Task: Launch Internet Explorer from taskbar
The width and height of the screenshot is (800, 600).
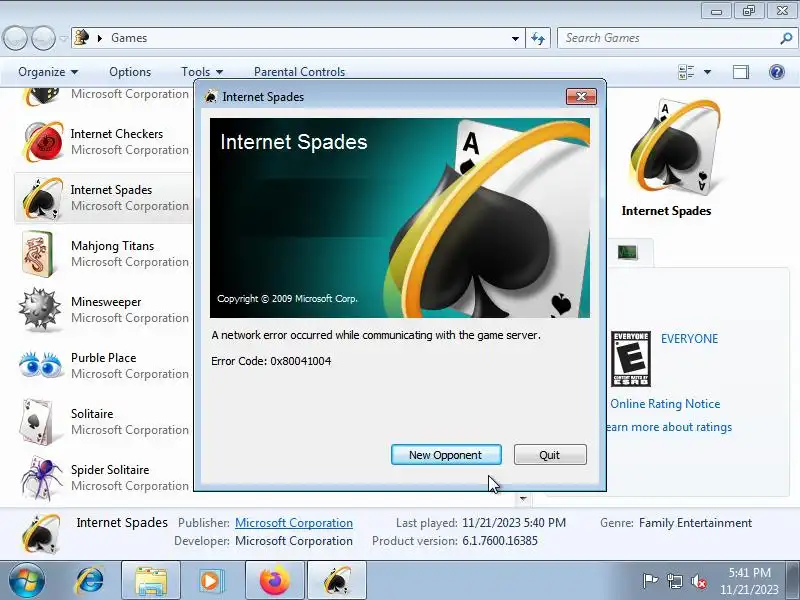Action: click(89, 581)
